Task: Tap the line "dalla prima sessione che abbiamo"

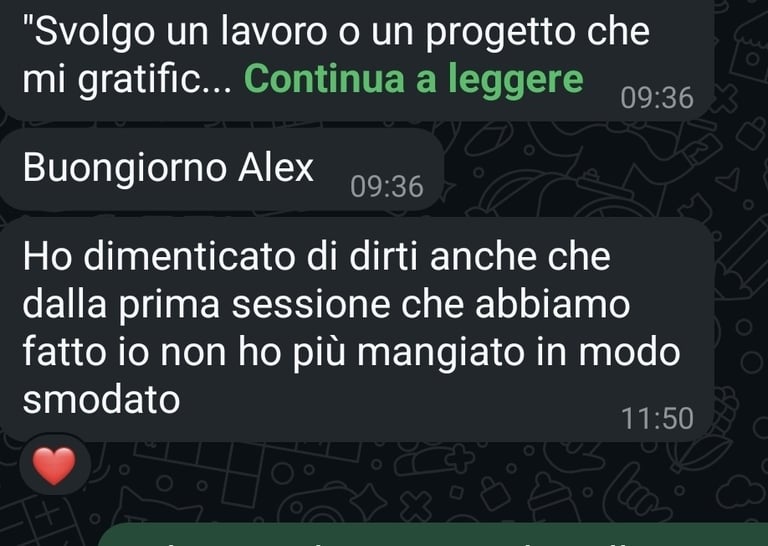Action: coord(326,305)
